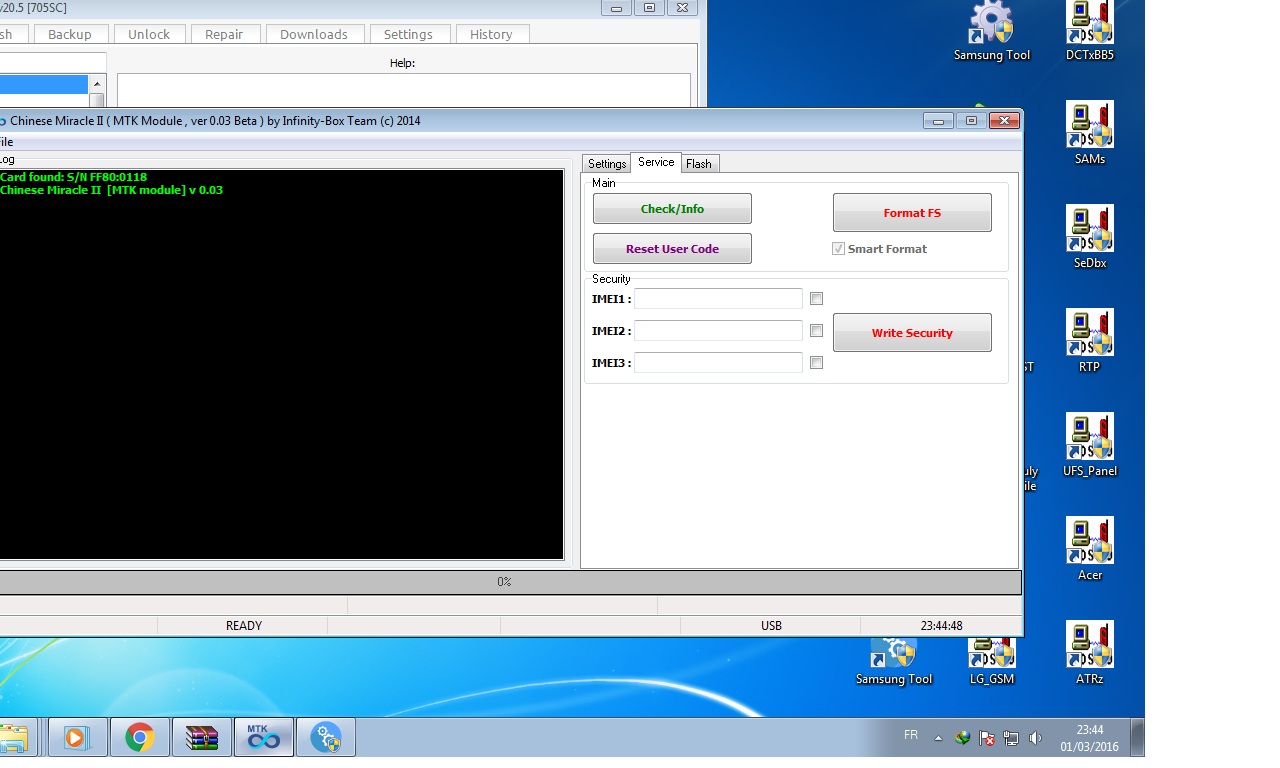Open the UFS_Panel desktop icon
The height and width of the screenshot is (768, 1280).
1089,445
